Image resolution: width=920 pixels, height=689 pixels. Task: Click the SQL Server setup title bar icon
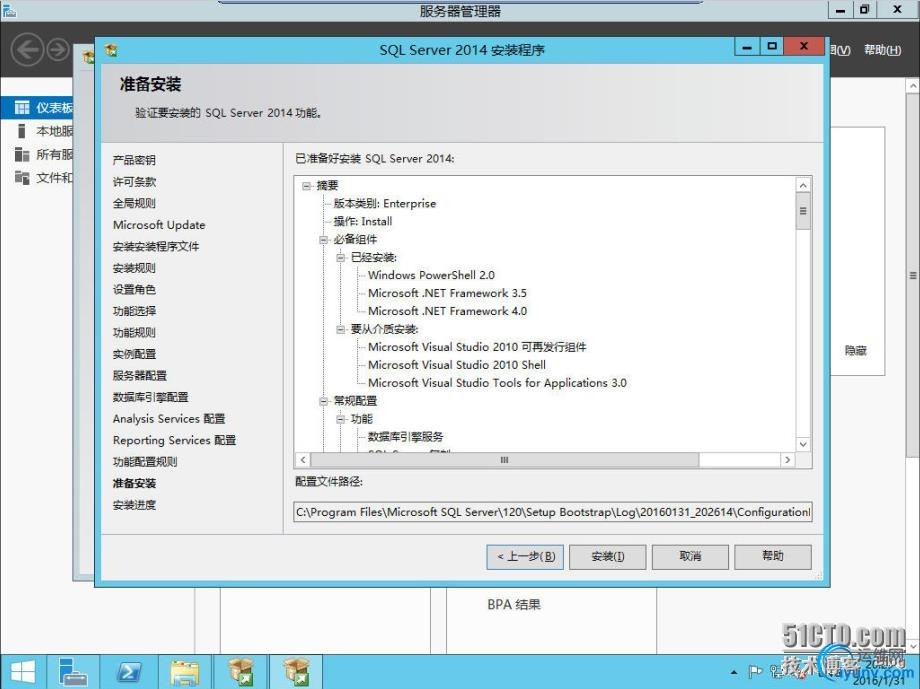point(111,50)
